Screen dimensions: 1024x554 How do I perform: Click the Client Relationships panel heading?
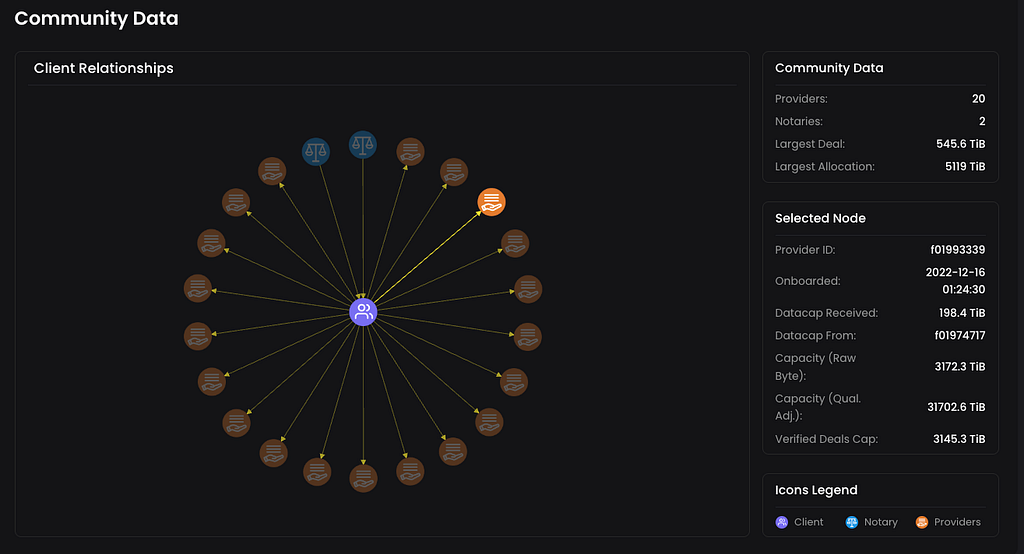104,68
